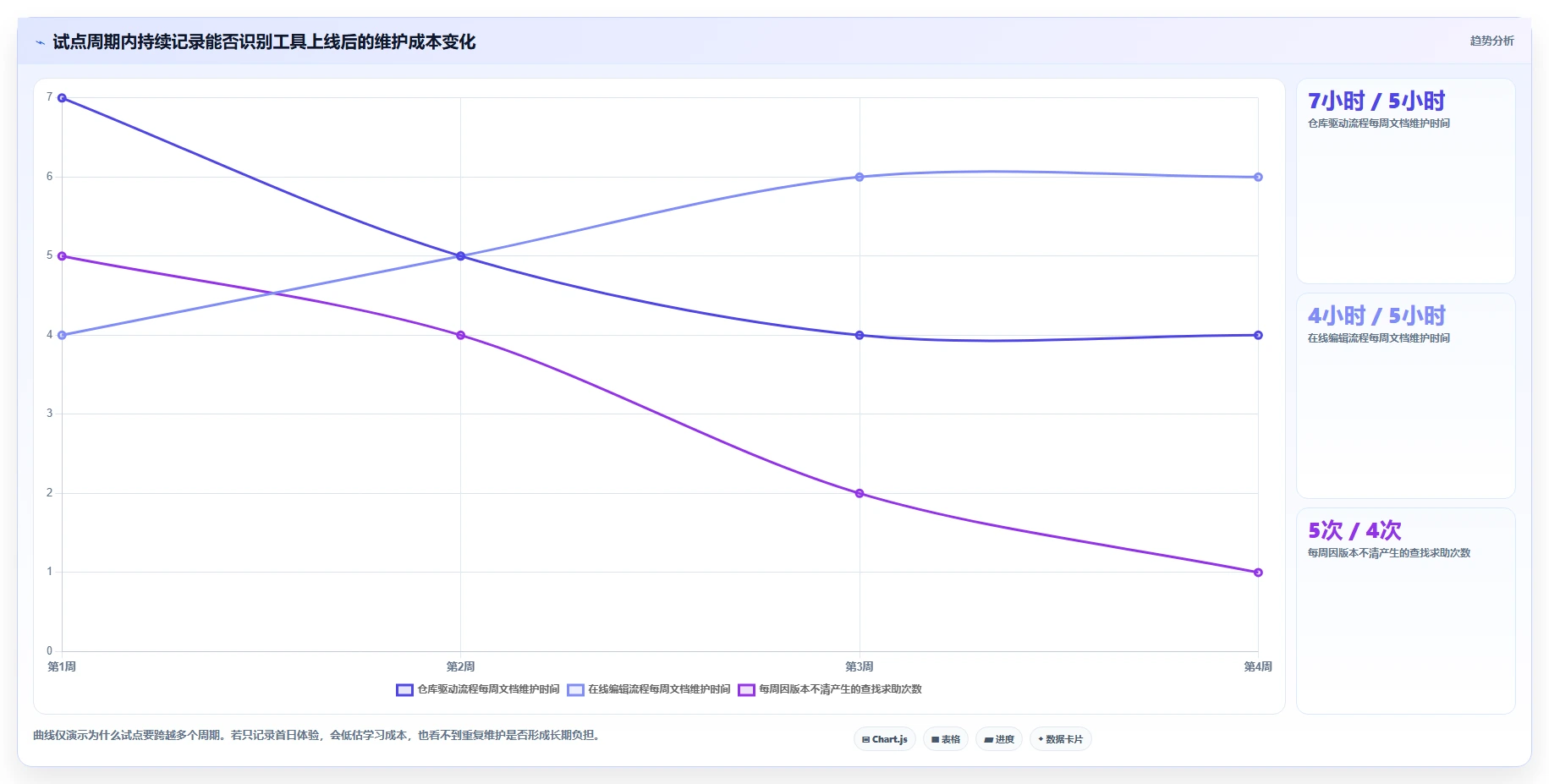Open the 4小时 / 5小时 stat card
Screen dimensions: 1549x784
pos(1405,396)
